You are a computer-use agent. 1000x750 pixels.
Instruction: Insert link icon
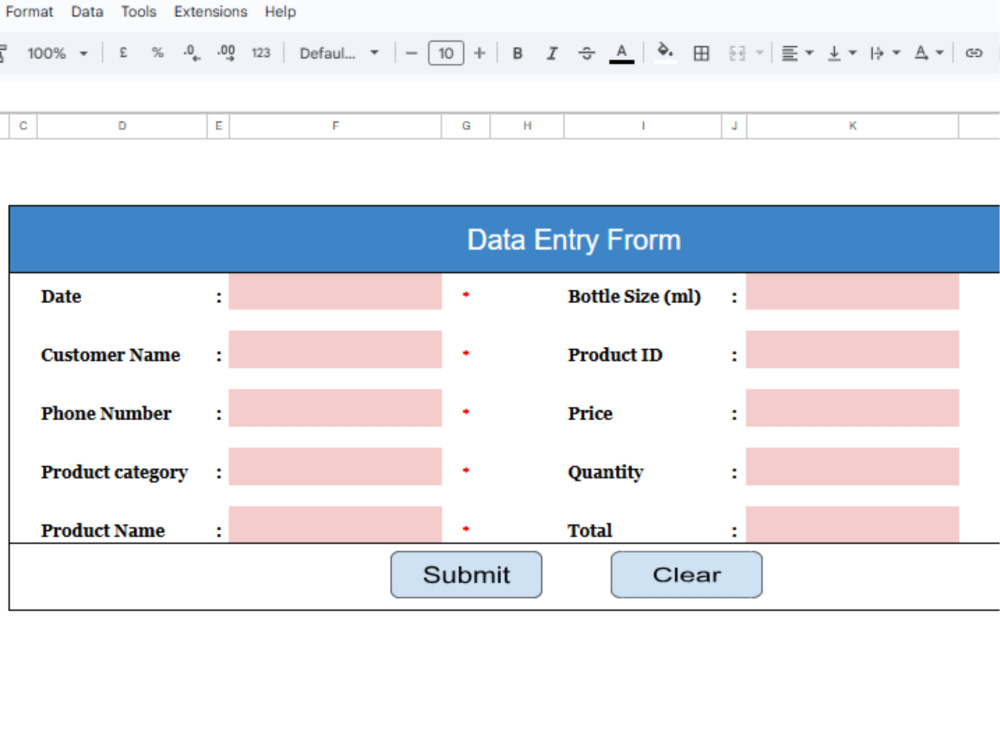click(973, 53)
